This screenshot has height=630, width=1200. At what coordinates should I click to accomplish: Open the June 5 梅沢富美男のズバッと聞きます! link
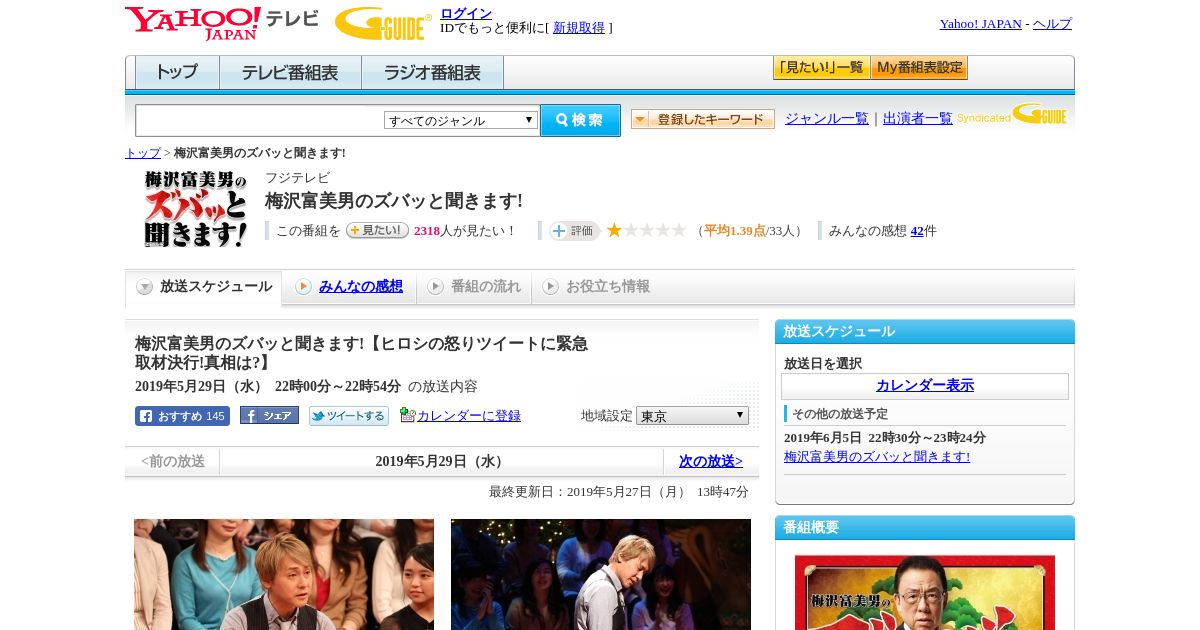877,457
